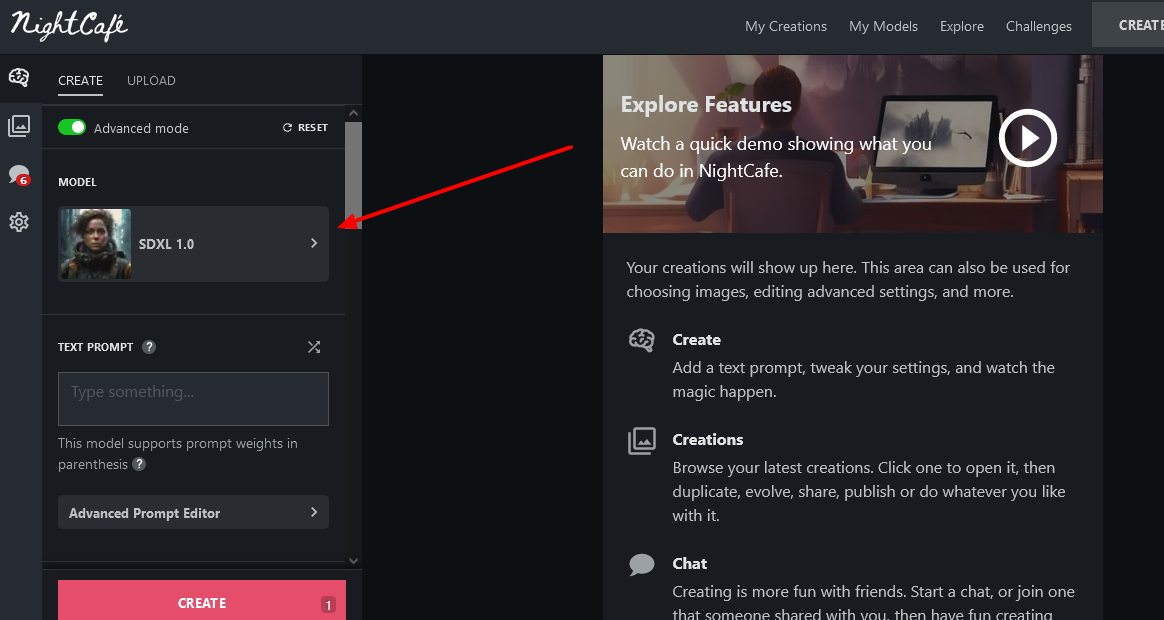
Task: Click the top-right CREATE button in header
Action: tap(1128, 25)
